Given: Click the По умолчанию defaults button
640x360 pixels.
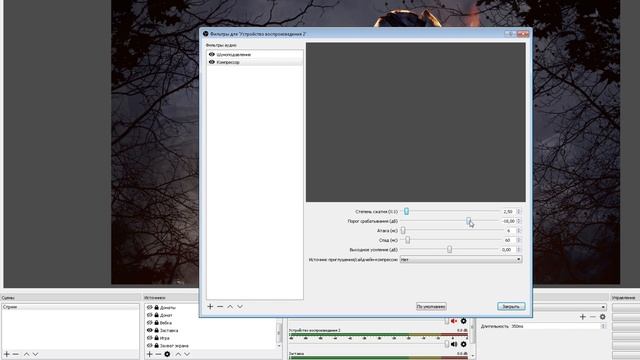Looking at the screenshot, I should point(431,307).
